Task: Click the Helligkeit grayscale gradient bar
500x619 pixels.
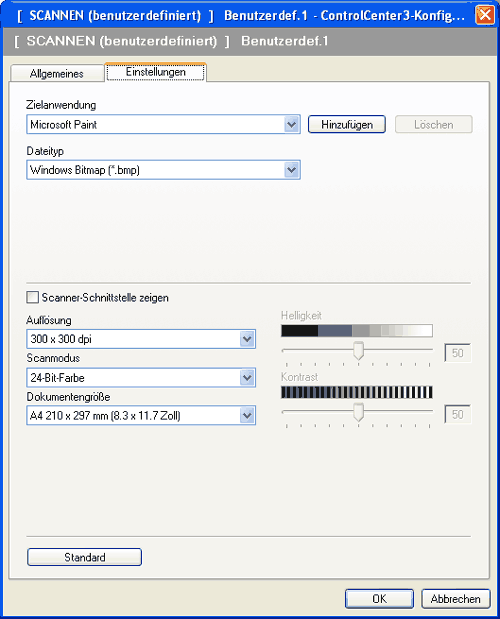Action: (357, 331)
